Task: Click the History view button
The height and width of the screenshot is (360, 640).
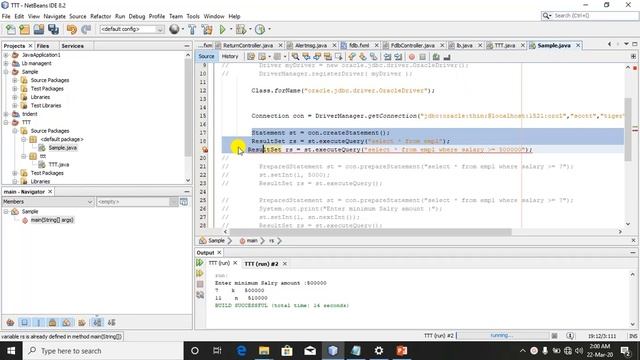Action: coord(230,56)
